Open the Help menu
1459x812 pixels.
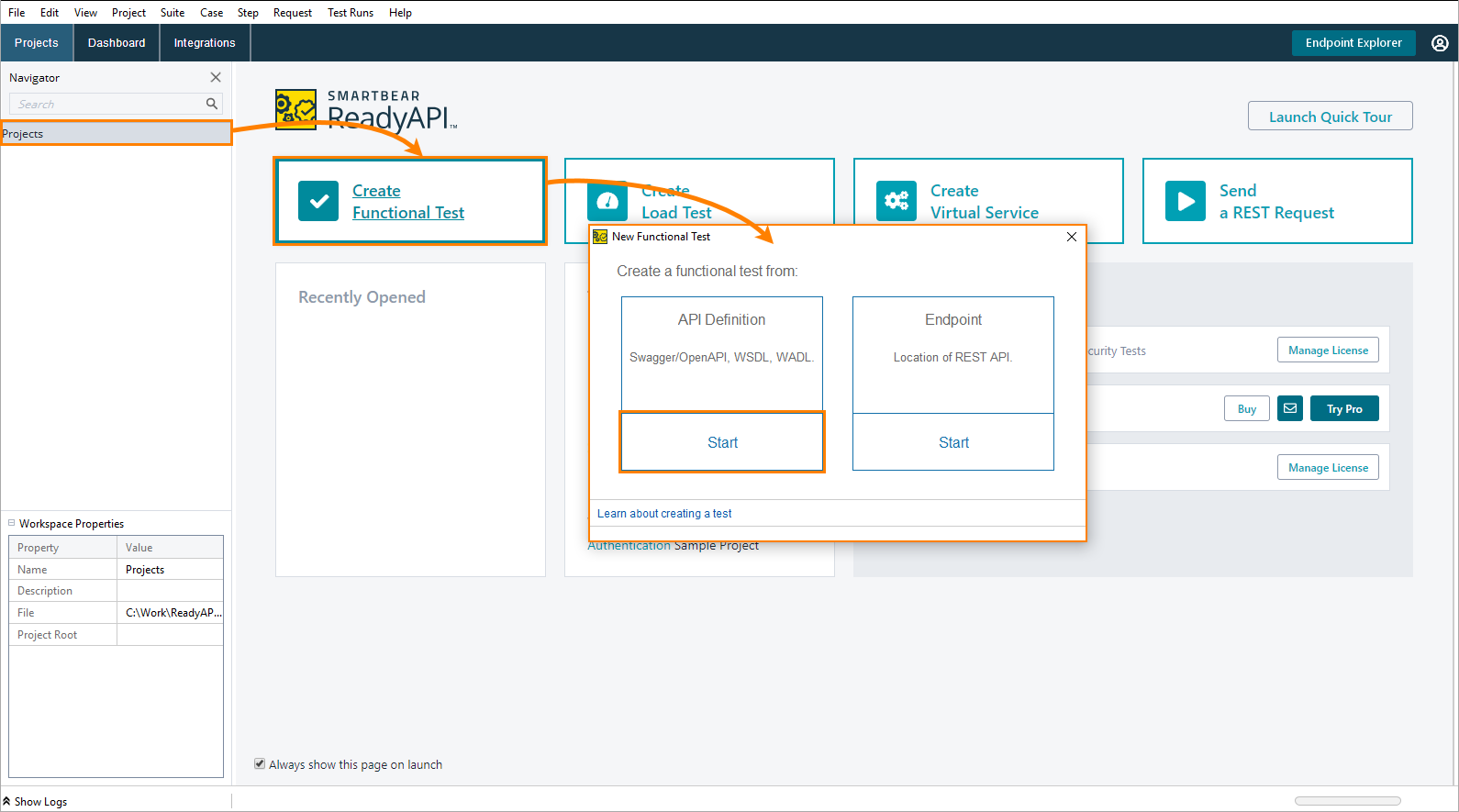400,13
